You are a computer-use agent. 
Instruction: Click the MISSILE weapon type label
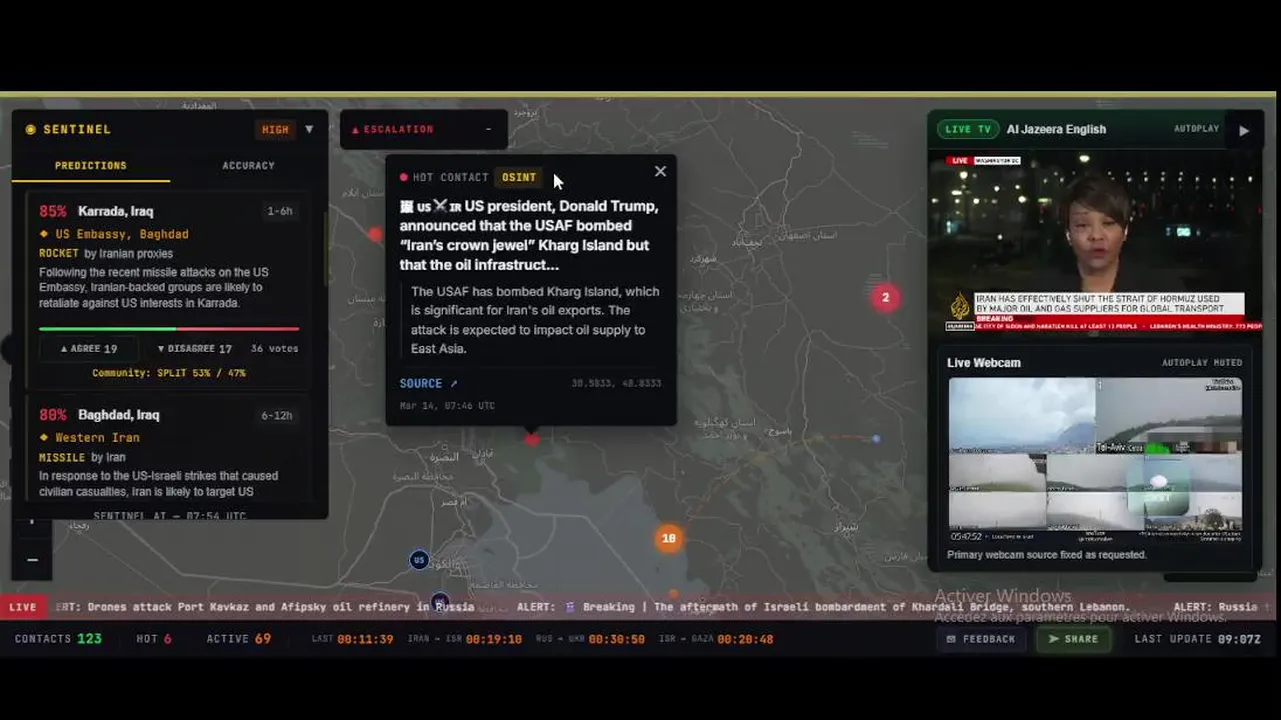click(62, 457)
